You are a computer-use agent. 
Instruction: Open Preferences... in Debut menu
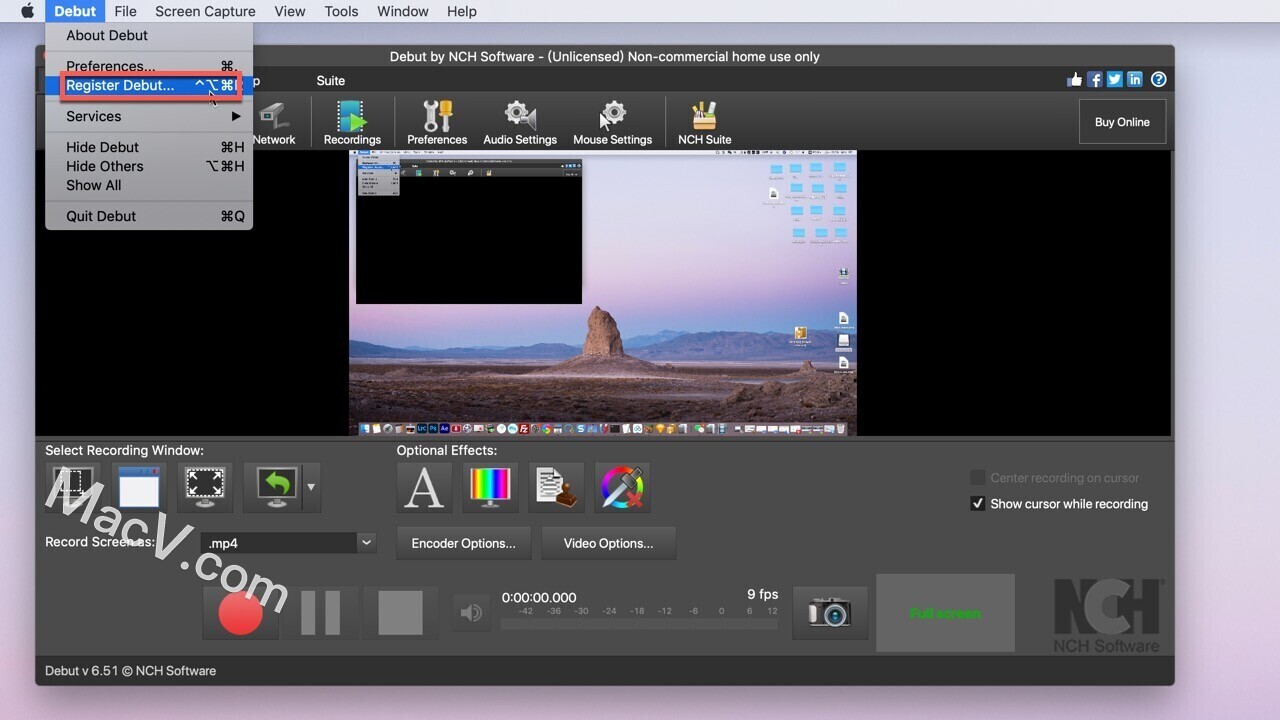[149, 66]
